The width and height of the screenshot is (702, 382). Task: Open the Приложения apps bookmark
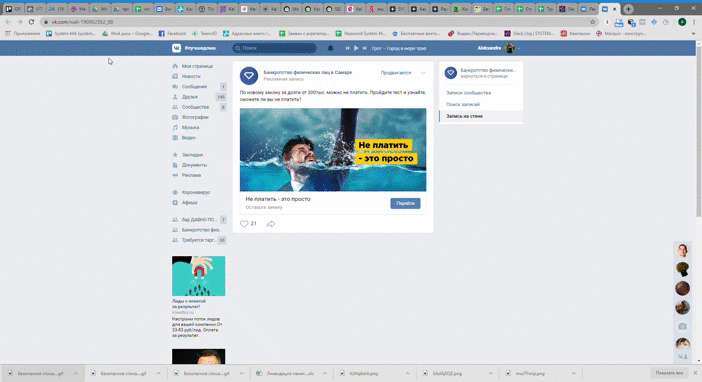22,34
